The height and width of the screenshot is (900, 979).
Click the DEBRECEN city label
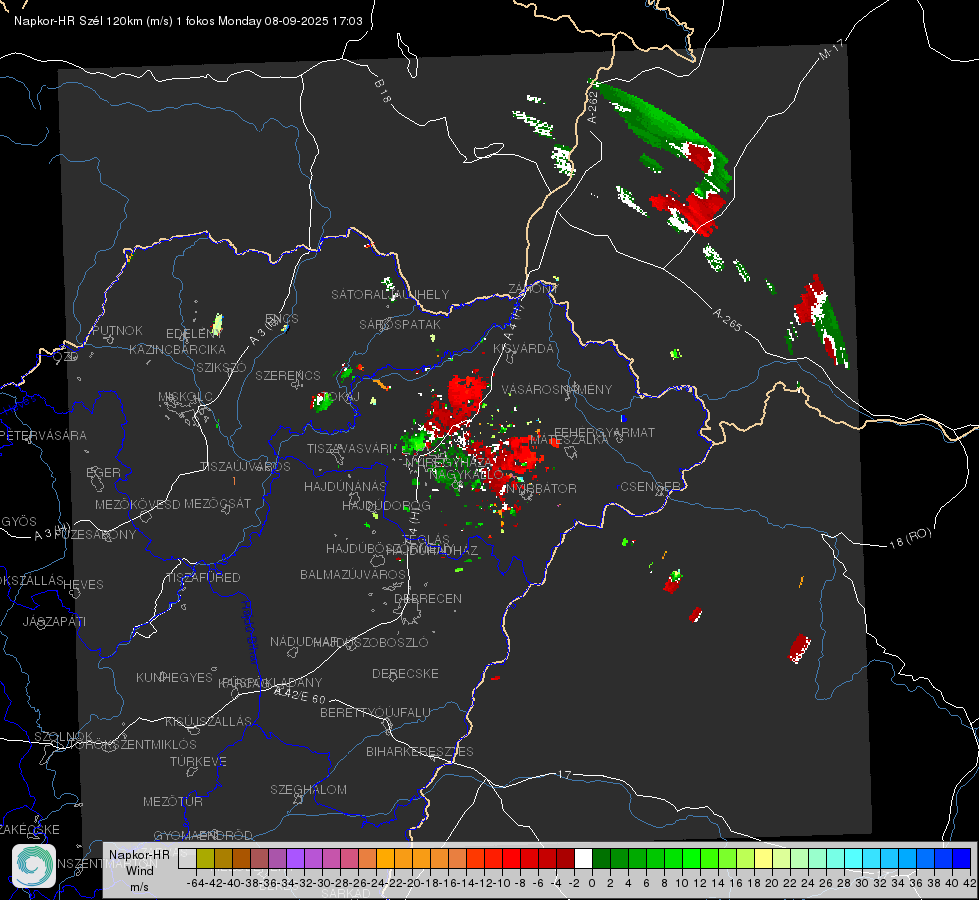tap(428, 598)
